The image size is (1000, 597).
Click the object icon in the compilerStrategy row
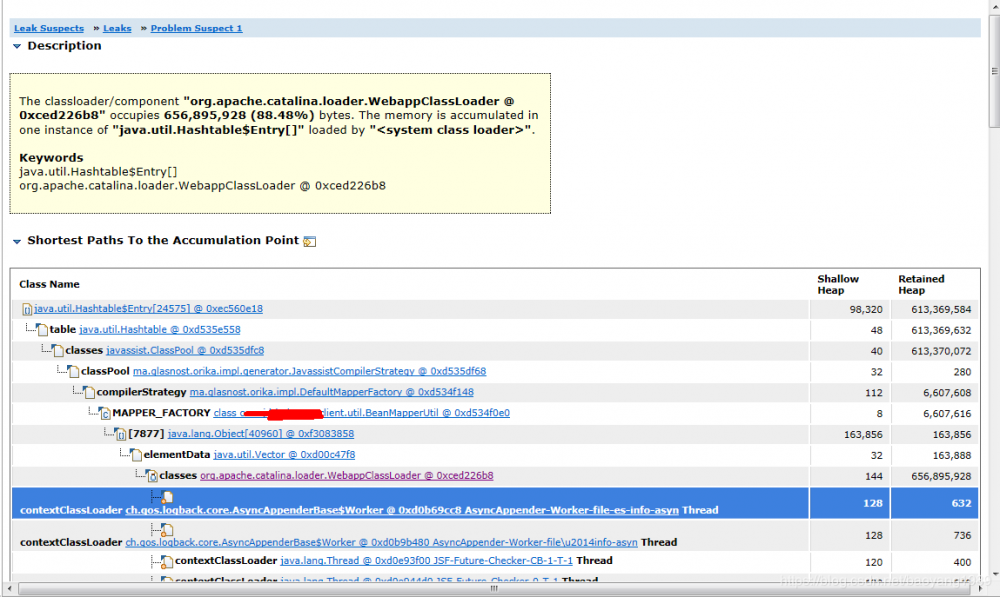coord(89,392)
